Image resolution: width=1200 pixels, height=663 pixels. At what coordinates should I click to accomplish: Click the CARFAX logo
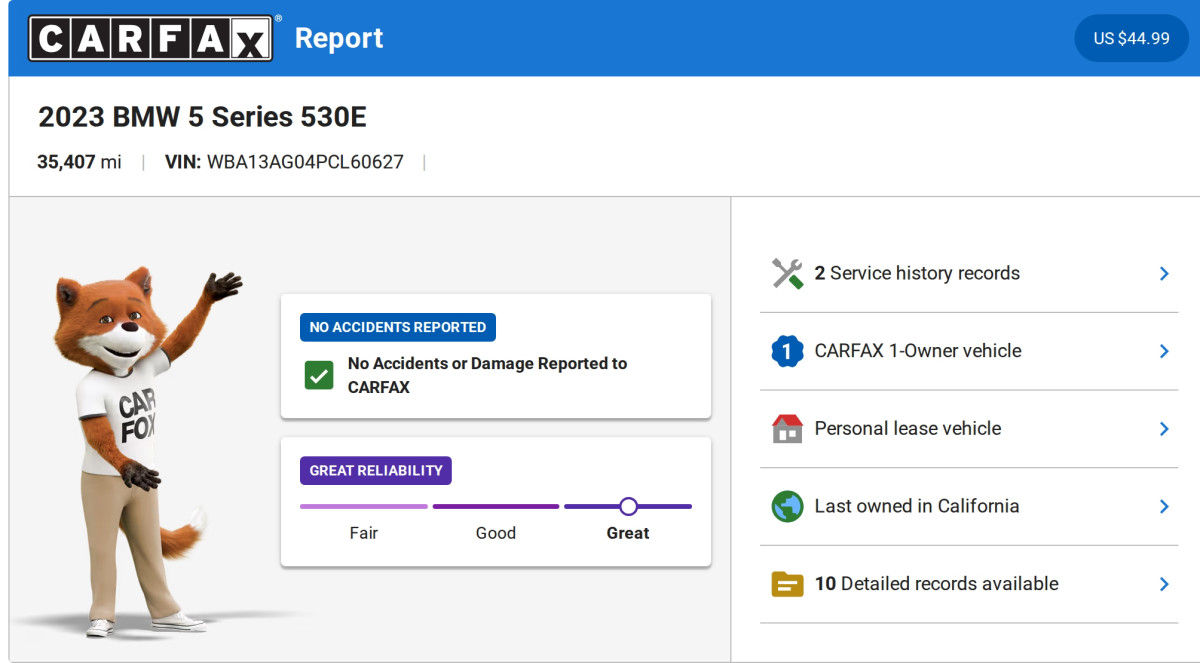click(x=150, y=38)
